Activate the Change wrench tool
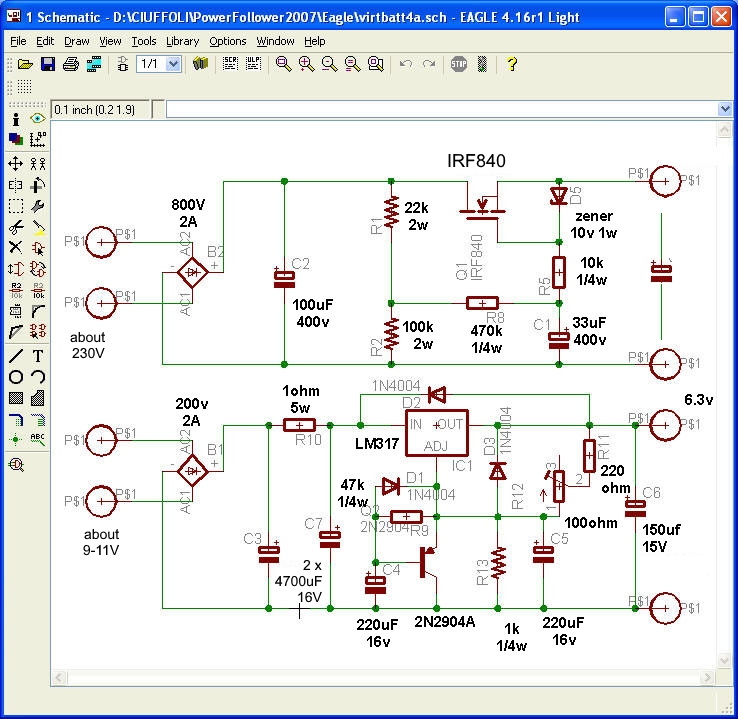The width and height of the screenshot is (738, 719). coord(38,205)
